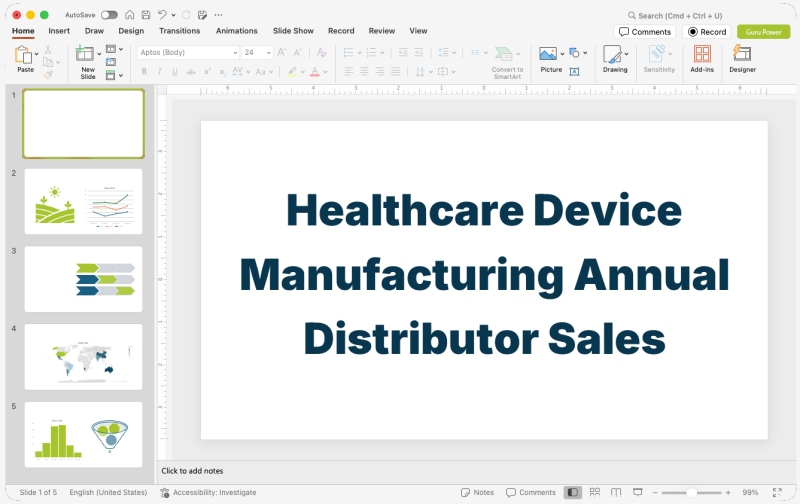Screen dimensions: 800x504
Task: Toggle Italic formatting
Action: [x=159, y=72]
